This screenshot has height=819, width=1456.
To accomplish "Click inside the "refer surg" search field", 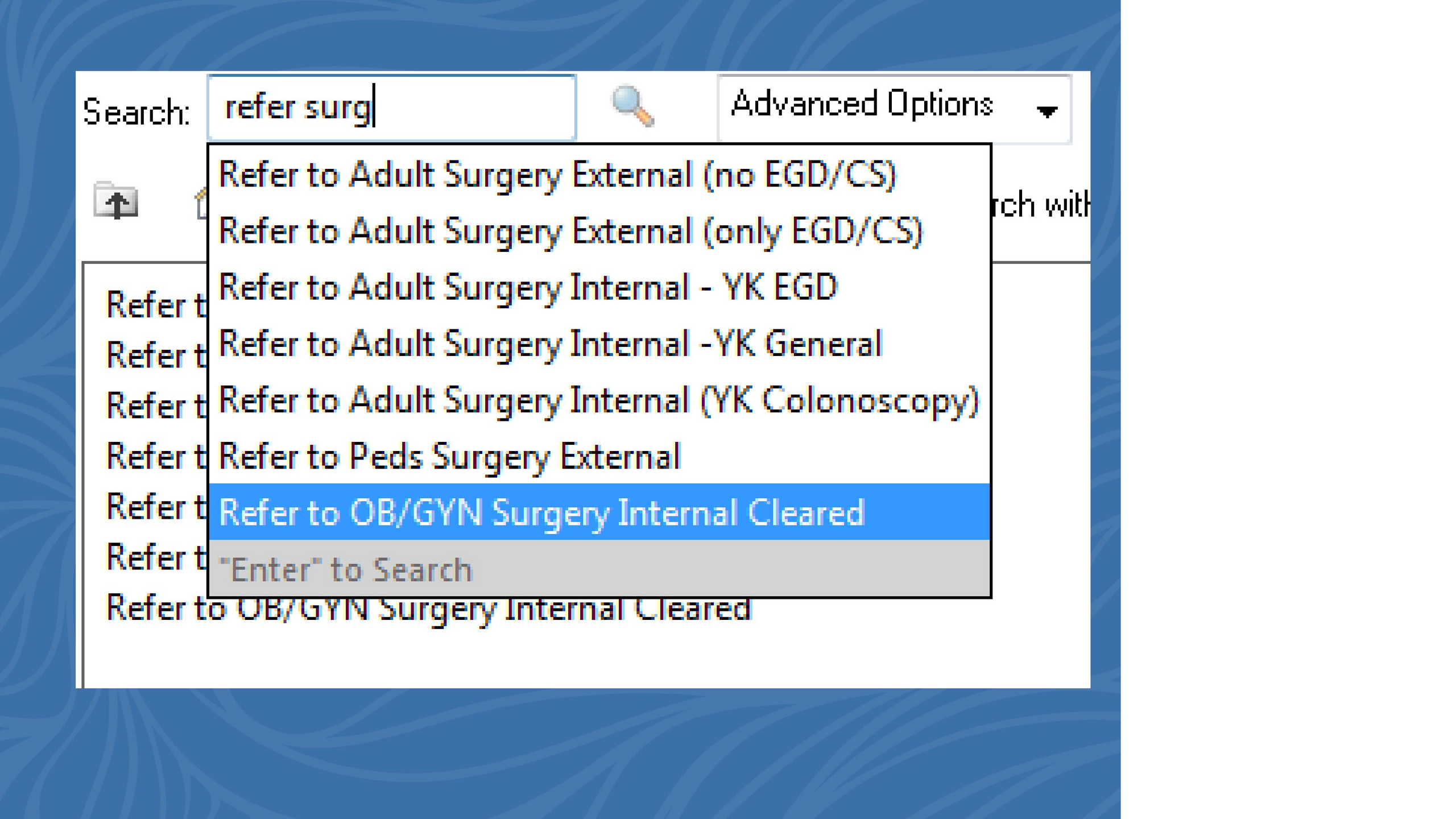I will [391, 107].
